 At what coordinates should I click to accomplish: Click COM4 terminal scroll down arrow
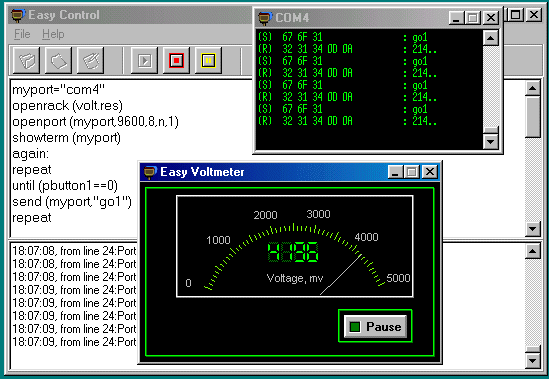pyautogui.click(x=491, y=142)
